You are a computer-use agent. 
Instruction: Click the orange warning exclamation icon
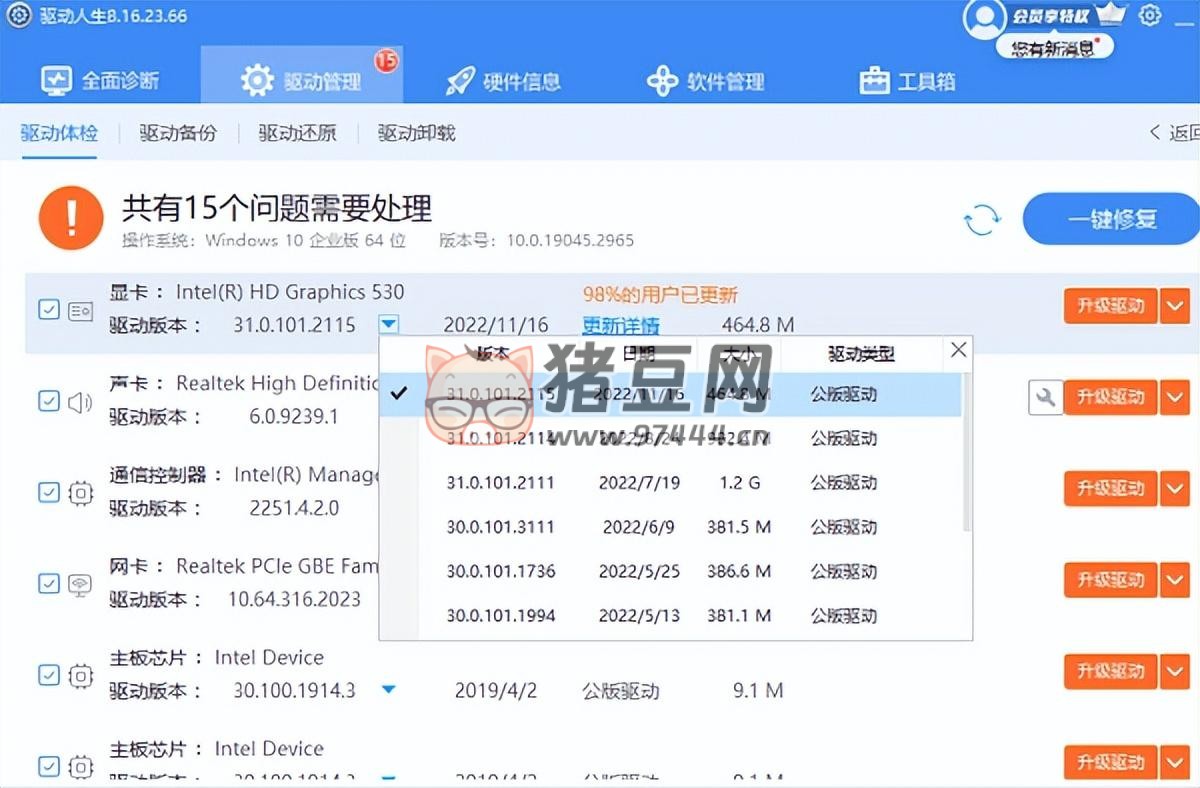pos(71,219)
